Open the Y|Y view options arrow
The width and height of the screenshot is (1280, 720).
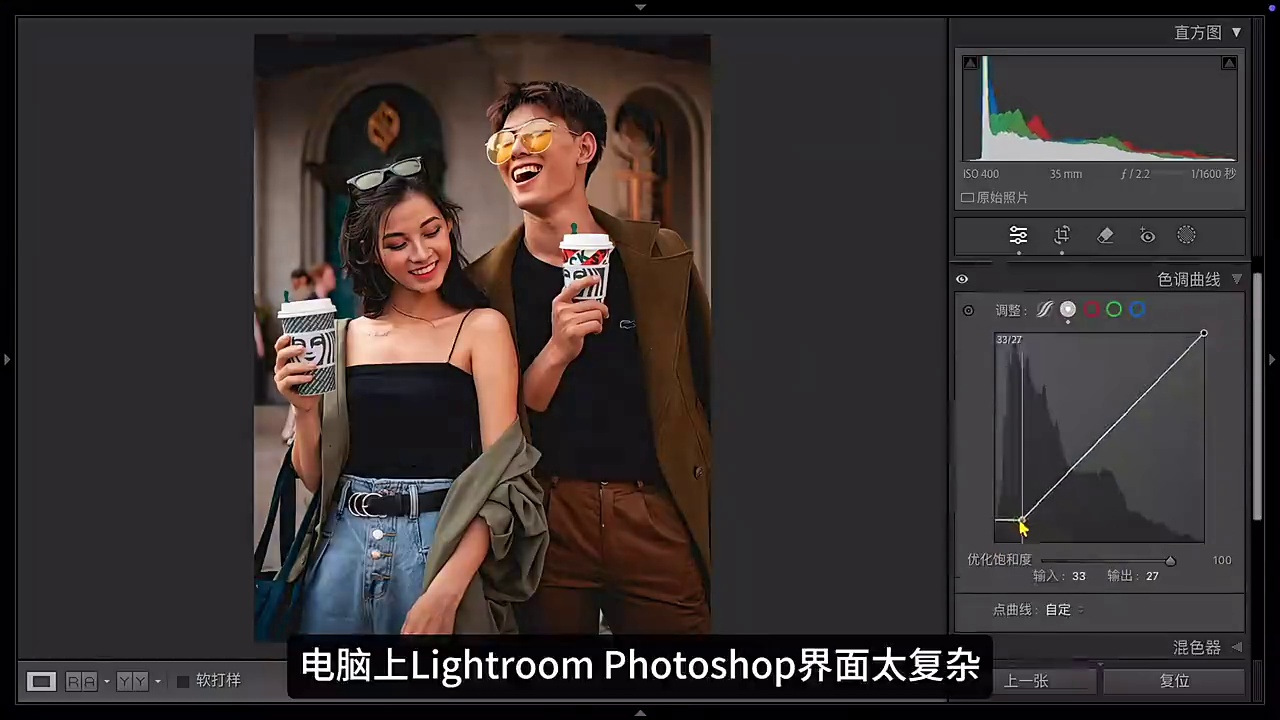[158, 682]
